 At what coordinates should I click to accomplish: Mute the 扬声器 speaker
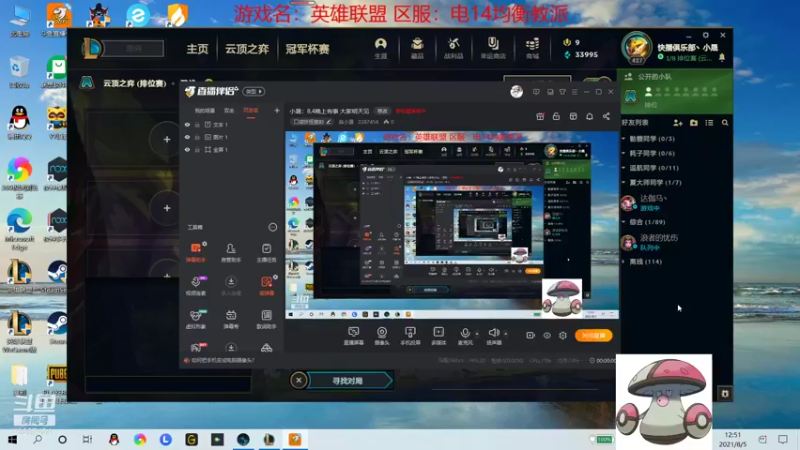coord(493,336)
